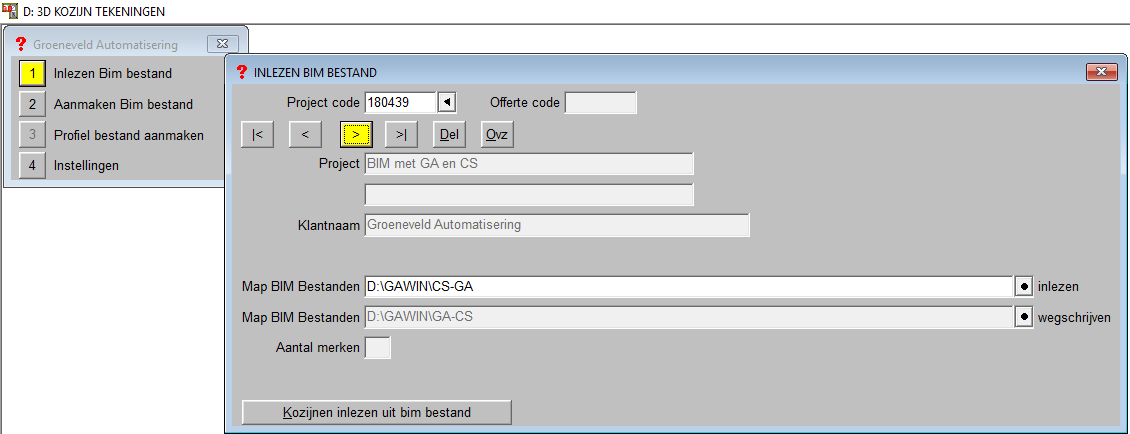Browse folder for BIM inlezen path
1130x434 pixels.
point(1024,286)
